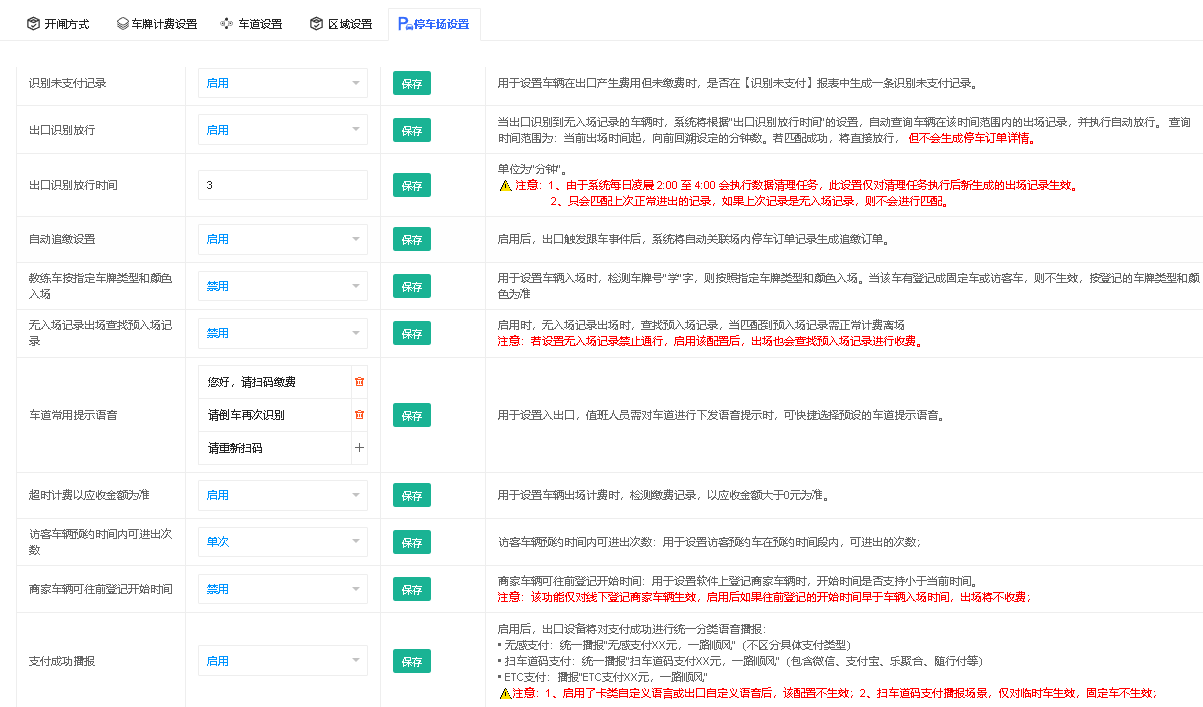Click the 车道常用提示语音 row label
1203x707 pixels.
(73, 415)
